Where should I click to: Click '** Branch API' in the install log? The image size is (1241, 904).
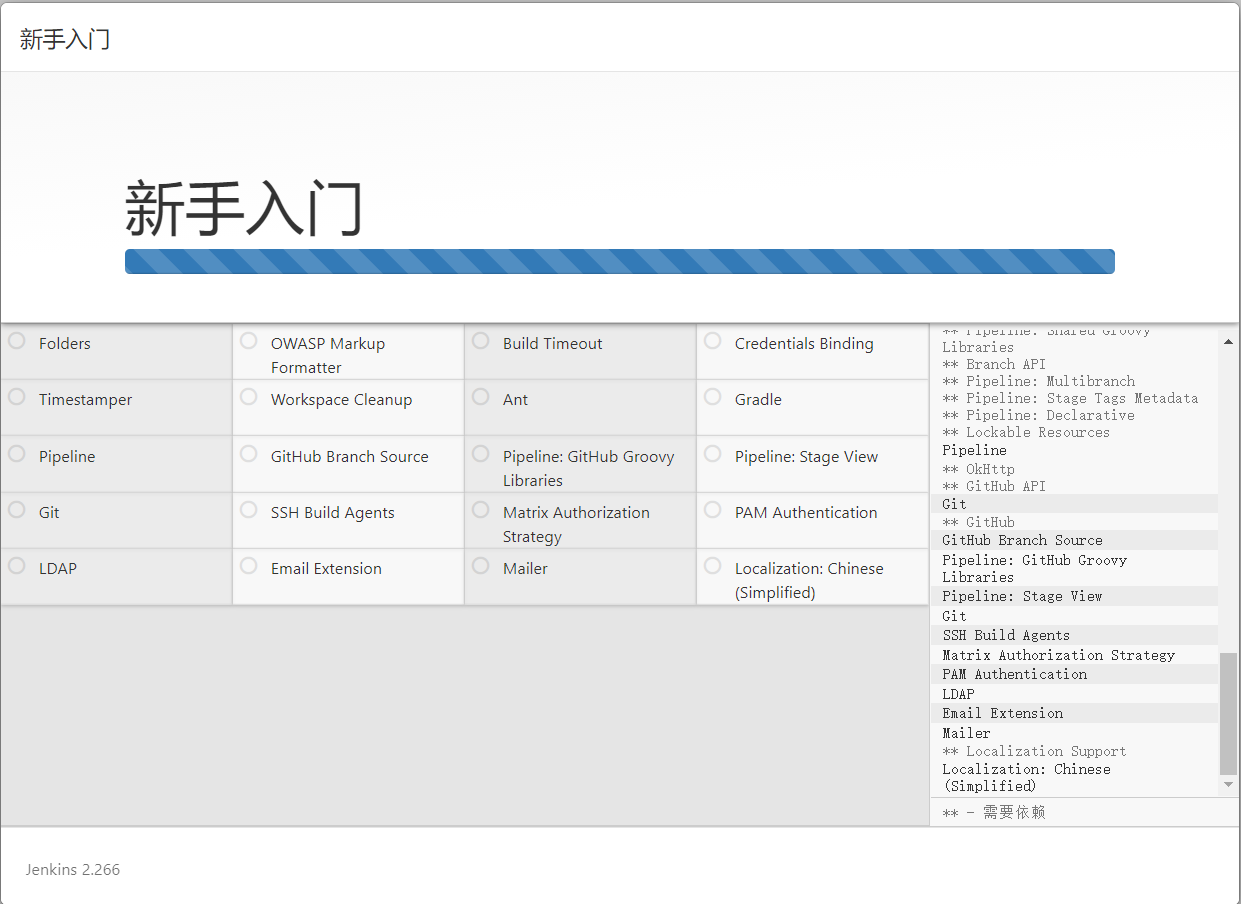994,365
